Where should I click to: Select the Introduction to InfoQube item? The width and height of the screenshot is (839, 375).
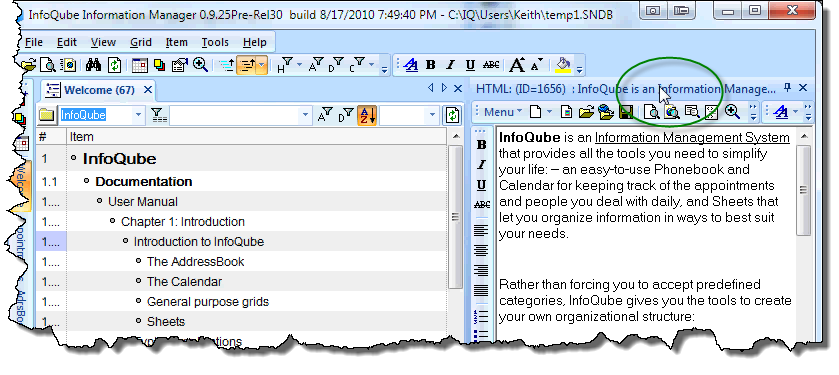(199, 242)
